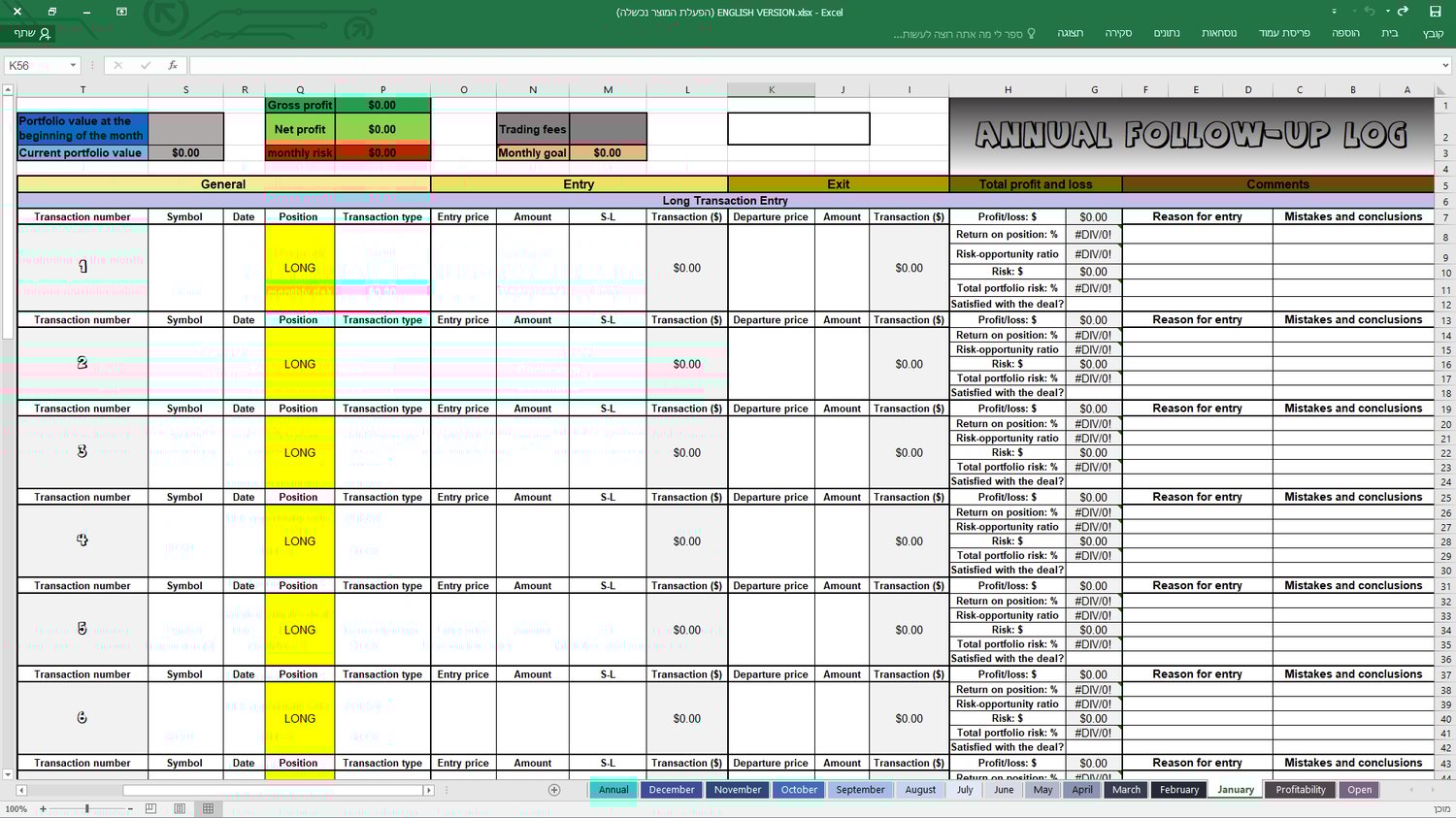Go to the March sheet tab

pyautogui.click(x=1126, y=790)
